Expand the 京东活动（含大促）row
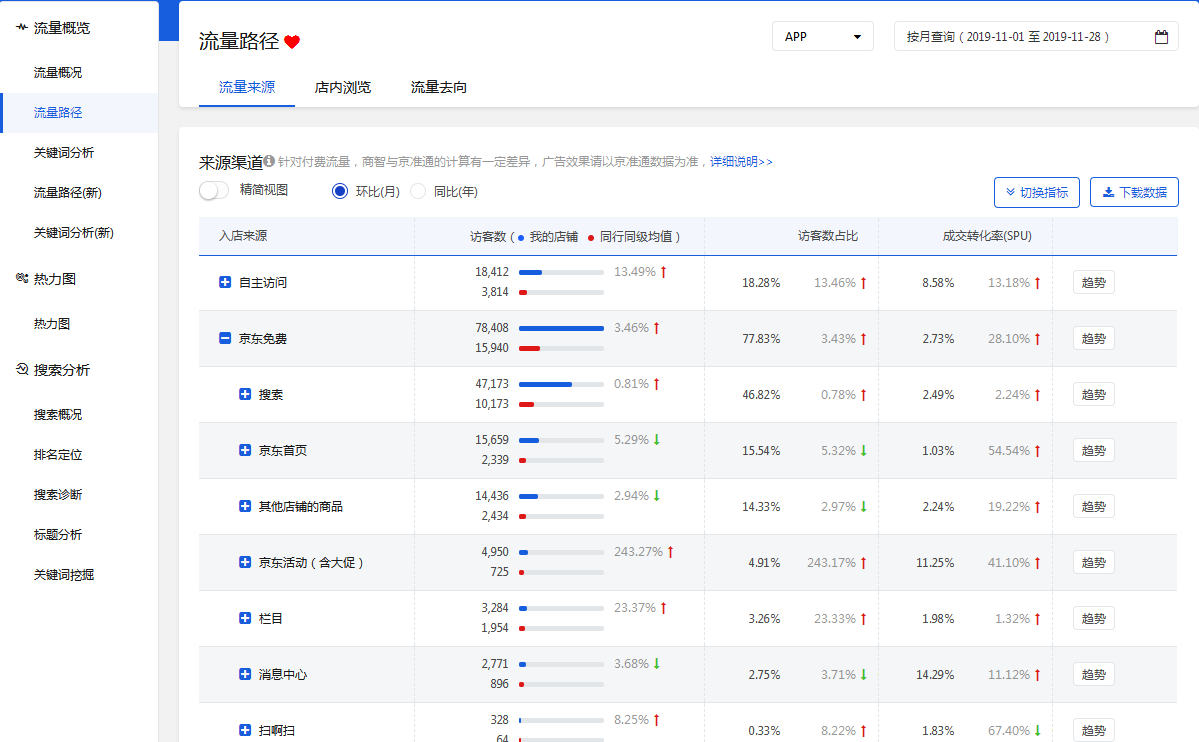Image resolution: width=1199 pixels, height=742 pixels. [x=245, y=563]
